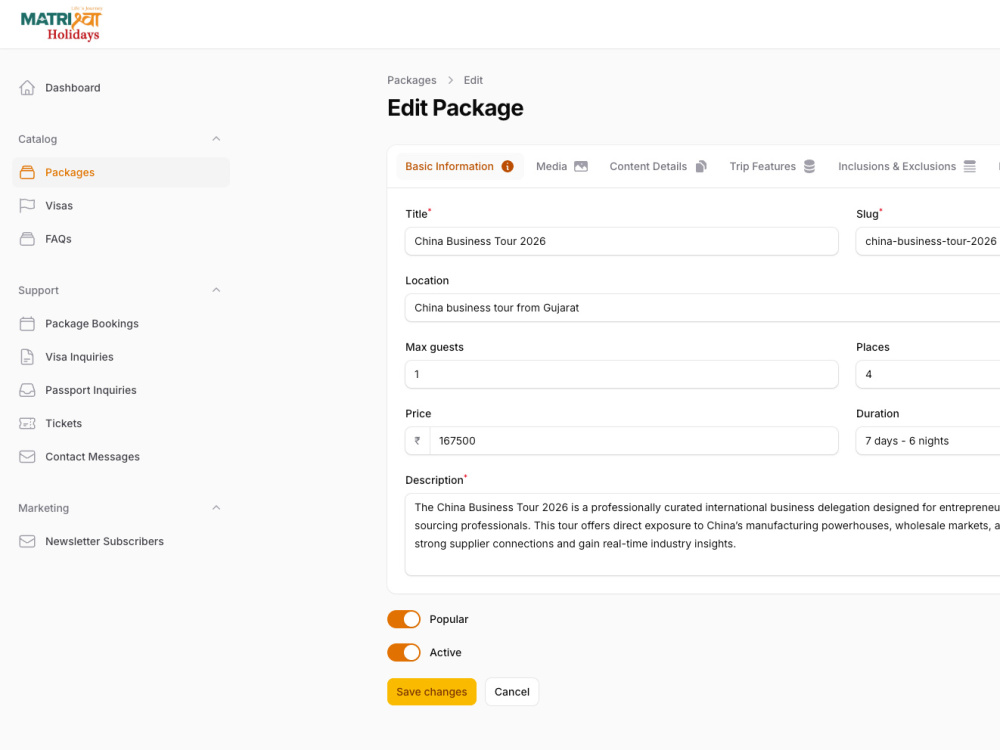Click the Location input field
The image size is (1000, 750).
703,307
